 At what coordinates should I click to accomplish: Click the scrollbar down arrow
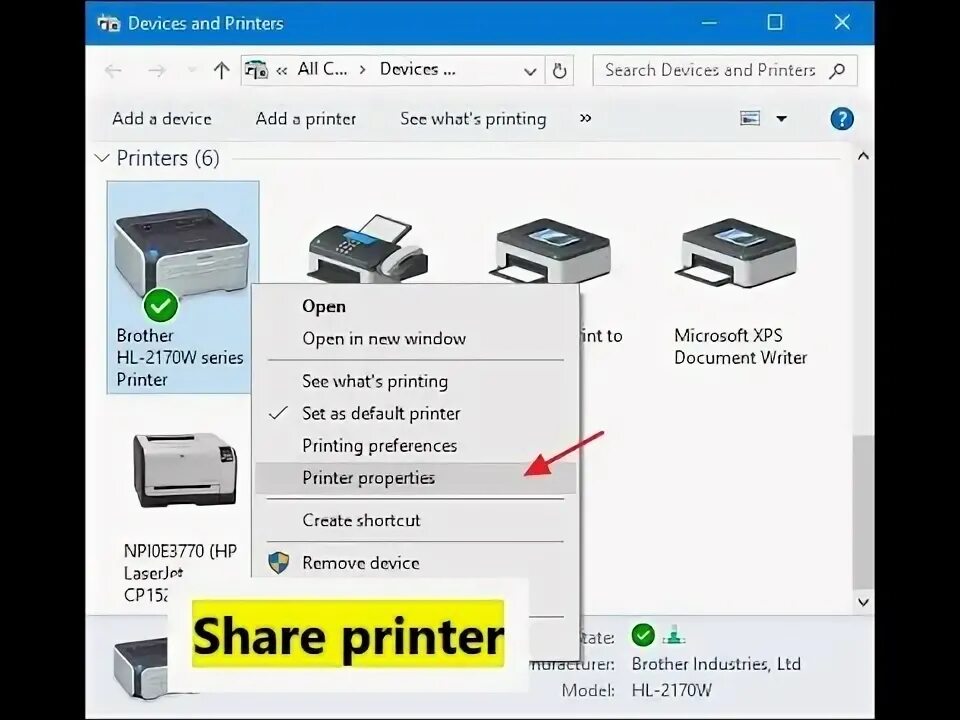click(x=863, y=602)
